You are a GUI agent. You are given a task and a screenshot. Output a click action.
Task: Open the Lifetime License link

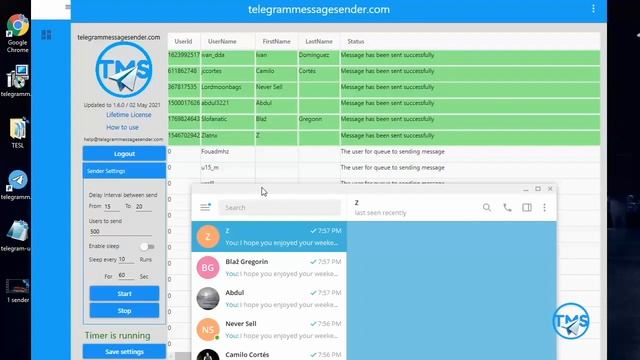(x=129, y=115)
